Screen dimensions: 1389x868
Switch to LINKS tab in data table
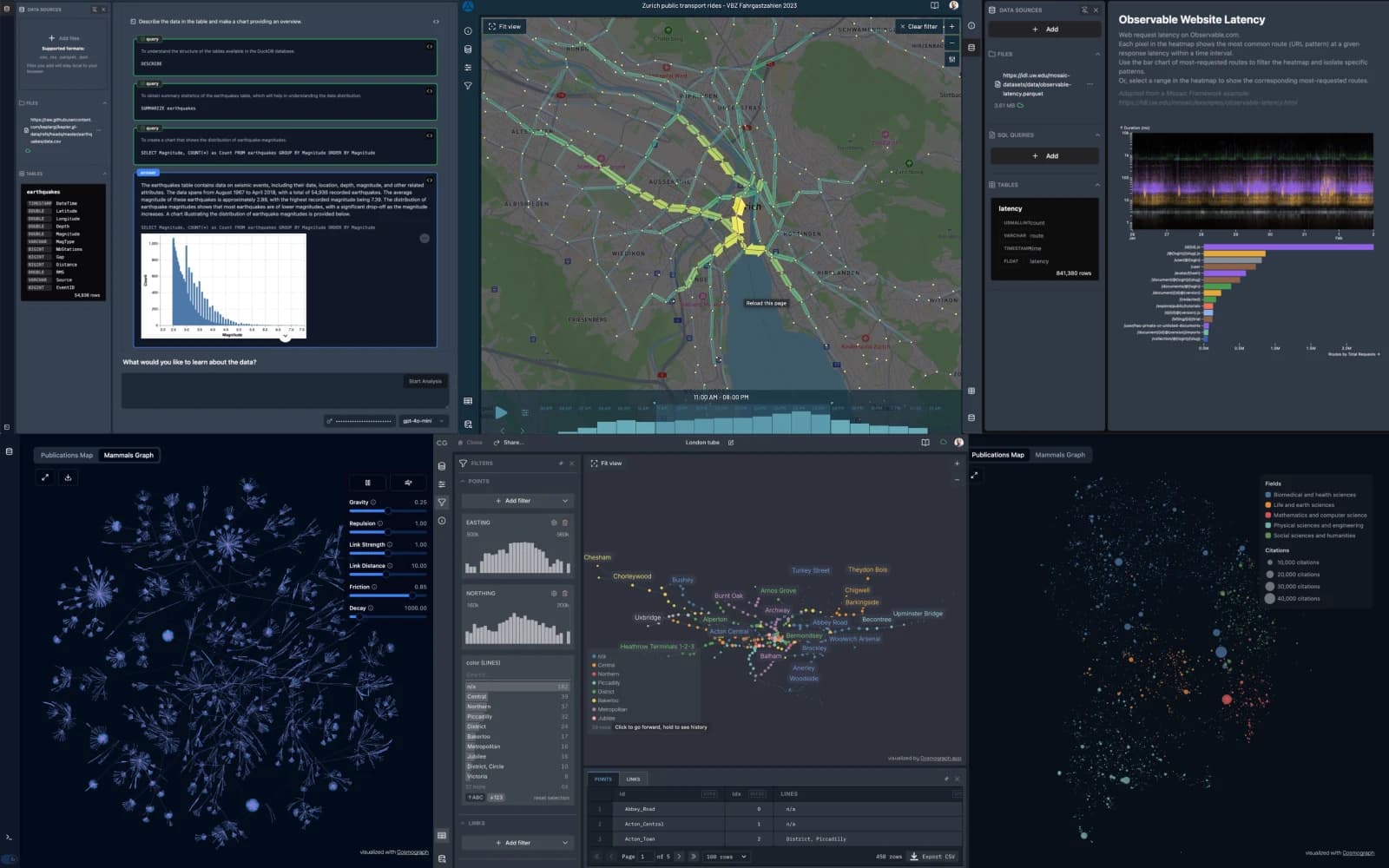coord(634,779)
